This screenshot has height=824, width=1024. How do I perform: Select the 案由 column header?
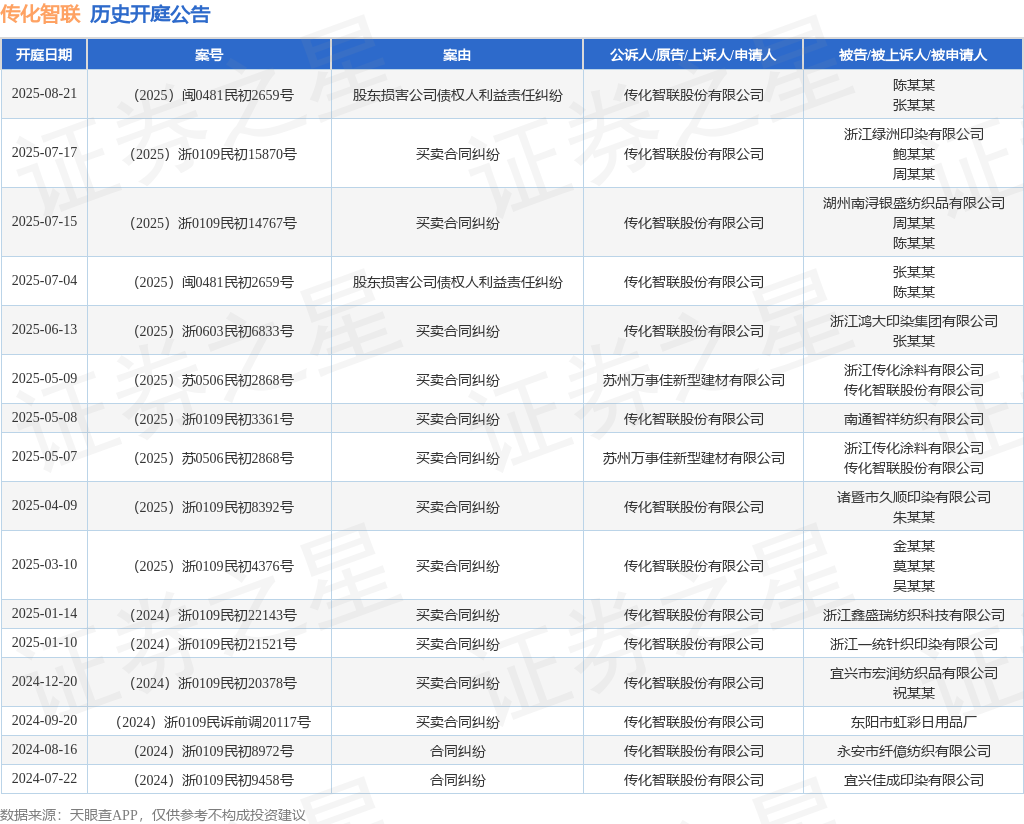(457, 55)
